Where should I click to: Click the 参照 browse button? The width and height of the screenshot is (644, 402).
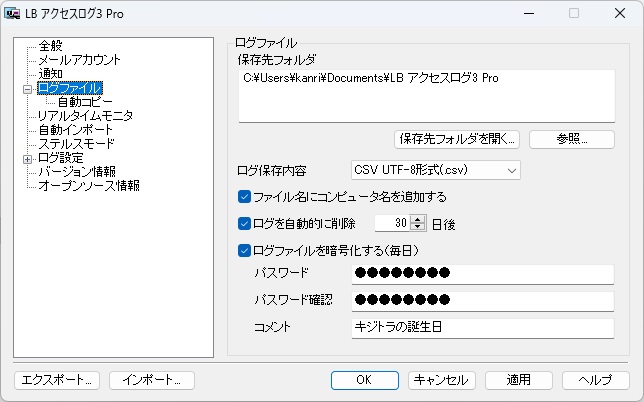(x=572, y=139)
